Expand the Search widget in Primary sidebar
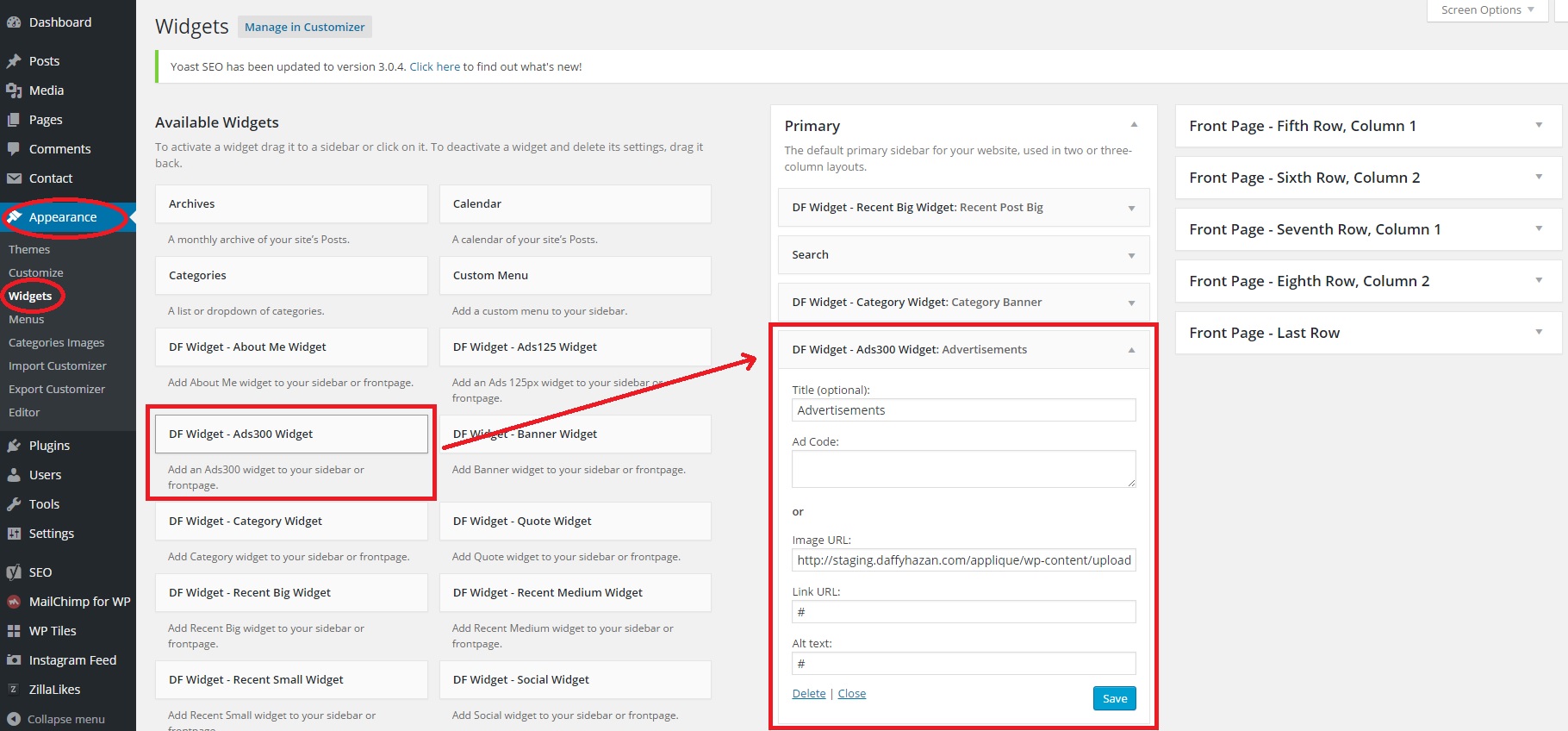1568x731 pixels. (x=1131, y=256)
